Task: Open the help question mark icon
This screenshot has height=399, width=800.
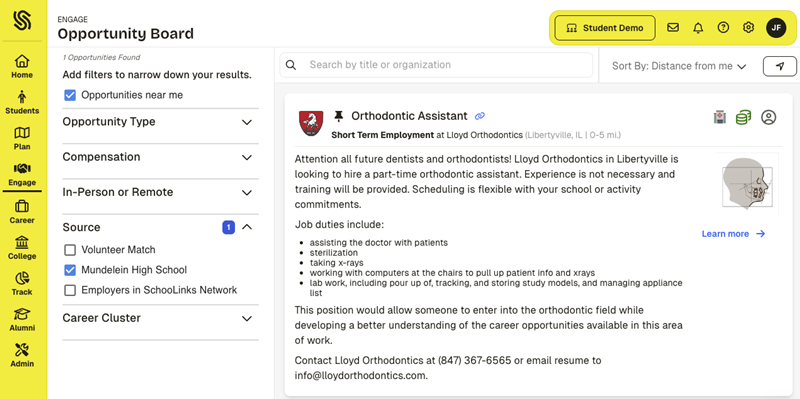Action: point(723,28)
